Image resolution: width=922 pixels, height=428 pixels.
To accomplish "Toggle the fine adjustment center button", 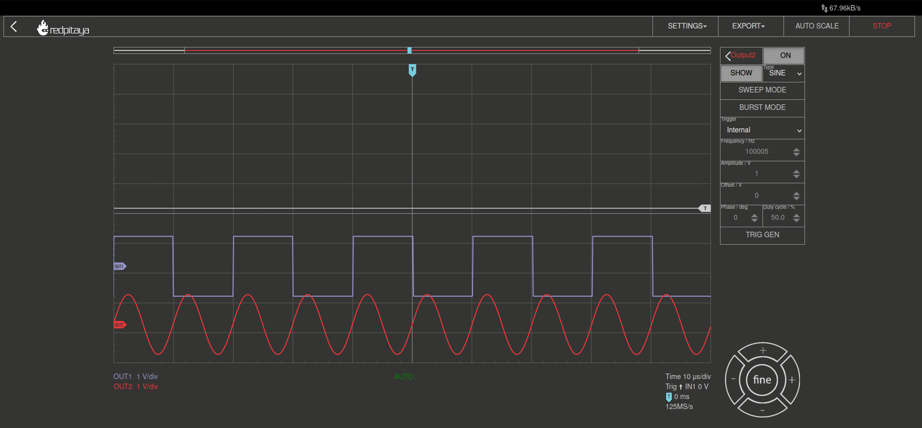I will click(762, 380).
